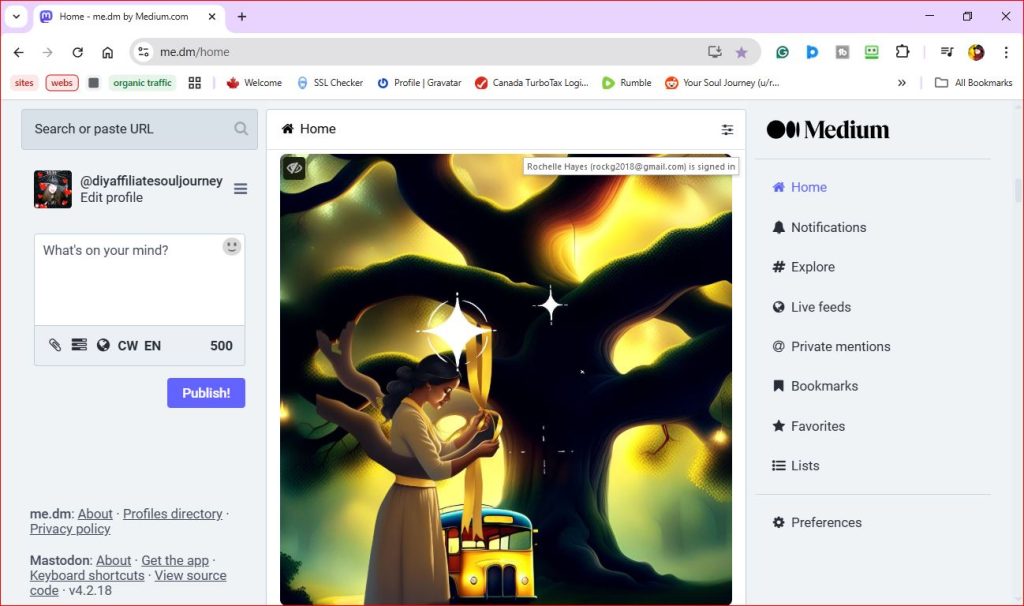This screenshot has height=606, width=1024.
Task: Open site information icon in address bar
Action: pyautogui.click(x=144, y=52)
